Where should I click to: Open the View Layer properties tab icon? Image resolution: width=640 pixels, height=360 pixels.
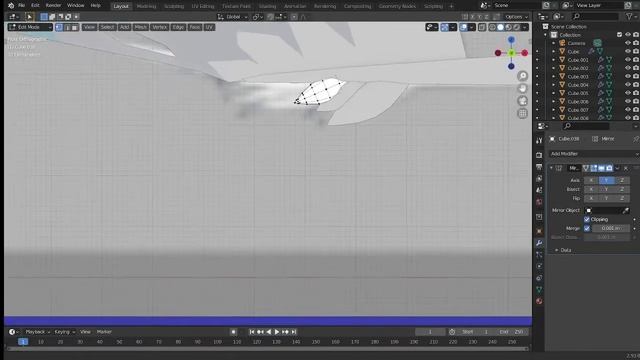539,179
